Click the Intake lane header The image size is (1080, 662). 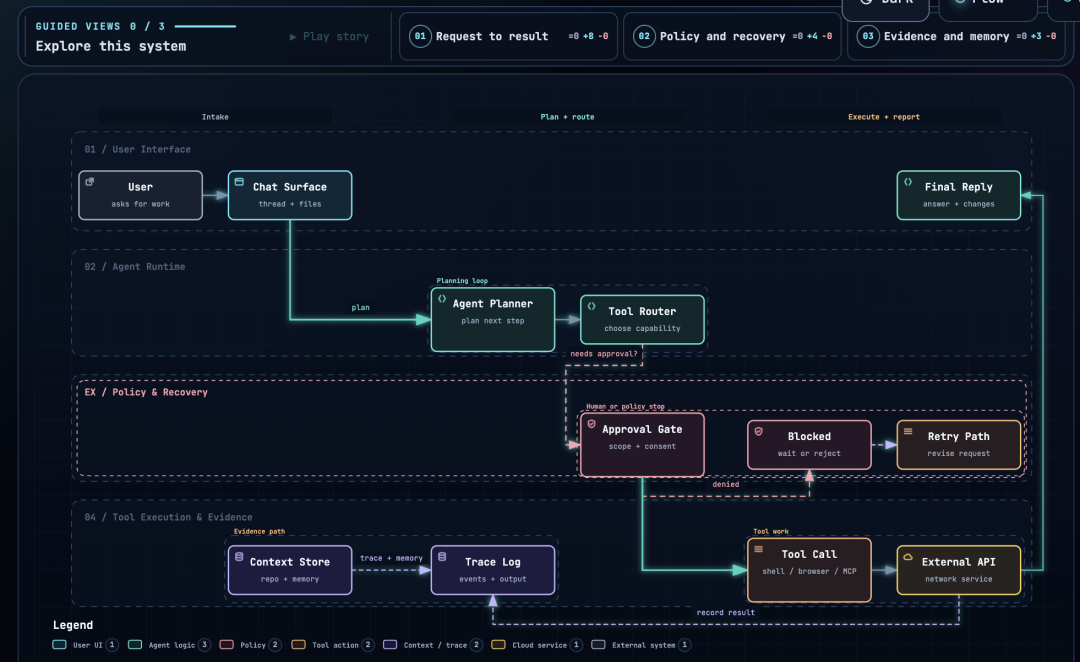point(215,117)
